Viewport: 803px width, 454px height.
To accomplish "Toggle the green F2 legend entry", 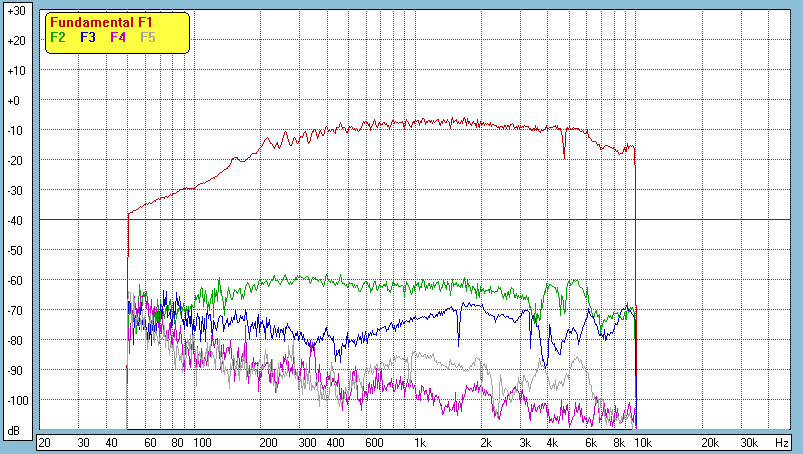I will click(57, 37).
